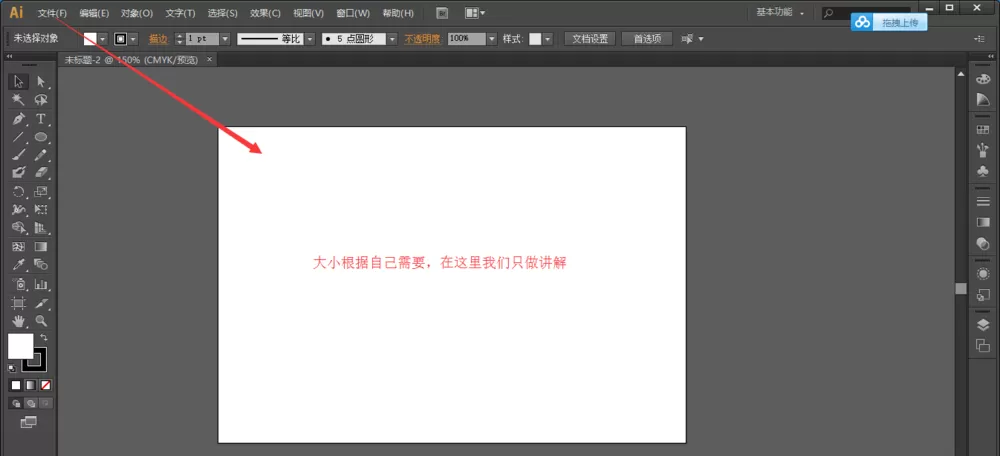This screenshot has height=456, width=1000.
Task: Open the Layers panel icon
Action: tap(983, 325)
